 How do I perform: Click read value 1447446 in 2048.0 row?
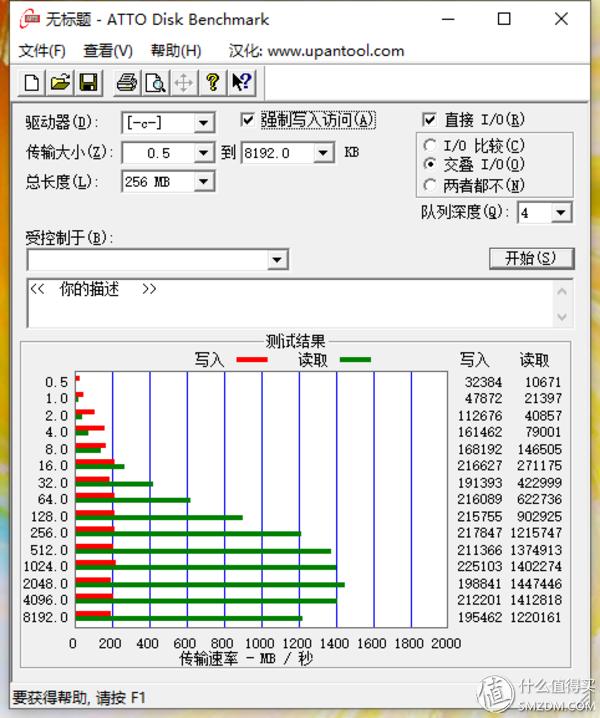(x=535, y=583)
